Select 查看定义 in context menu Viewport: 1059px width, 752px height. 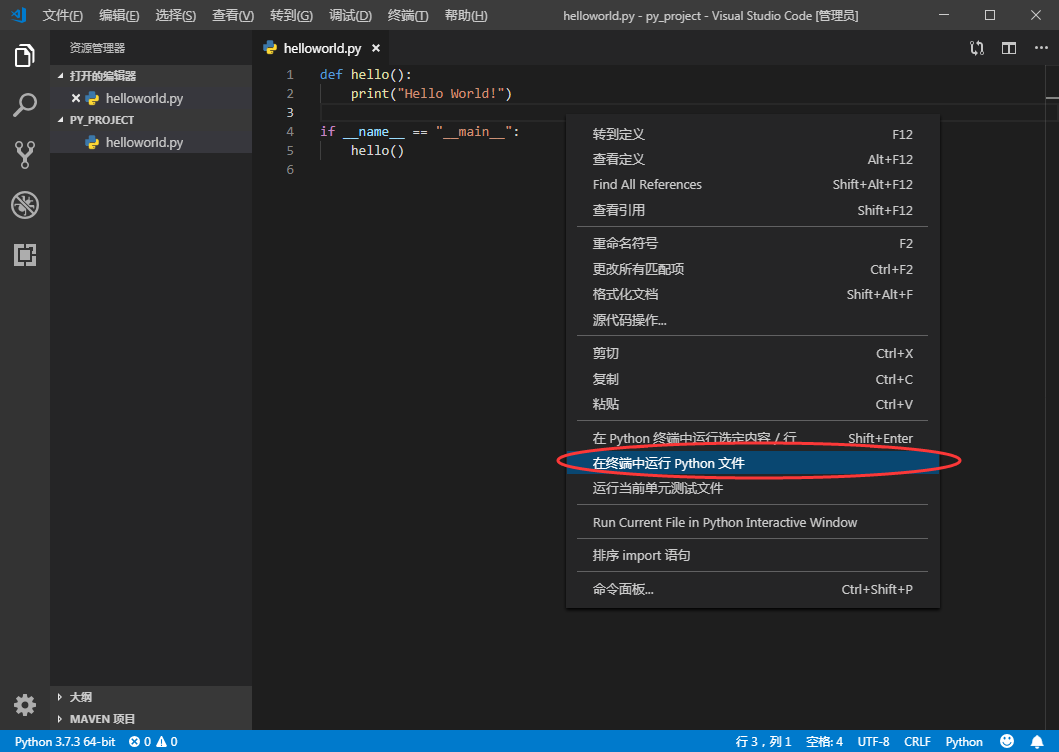[752, 159]
